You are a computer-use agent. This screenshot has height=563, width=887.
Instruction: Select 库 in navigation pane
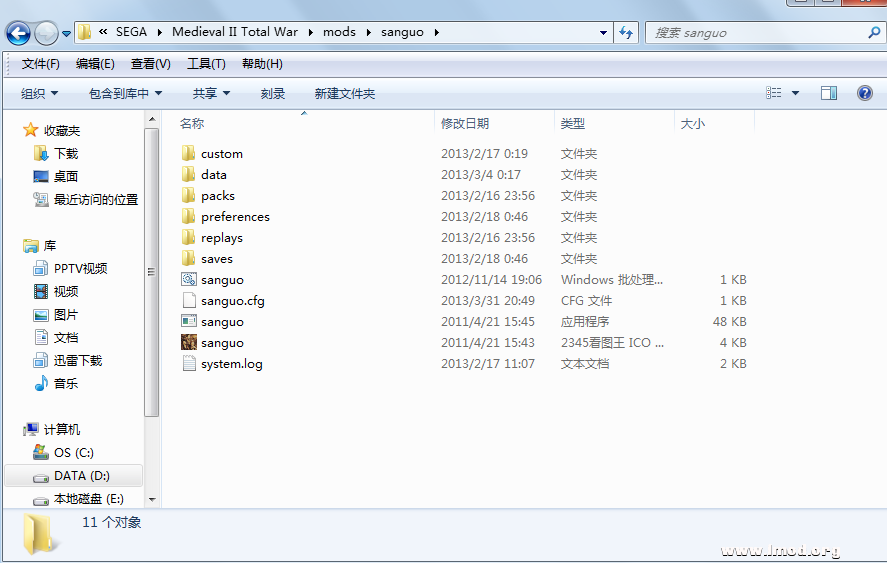pos(50,246)
